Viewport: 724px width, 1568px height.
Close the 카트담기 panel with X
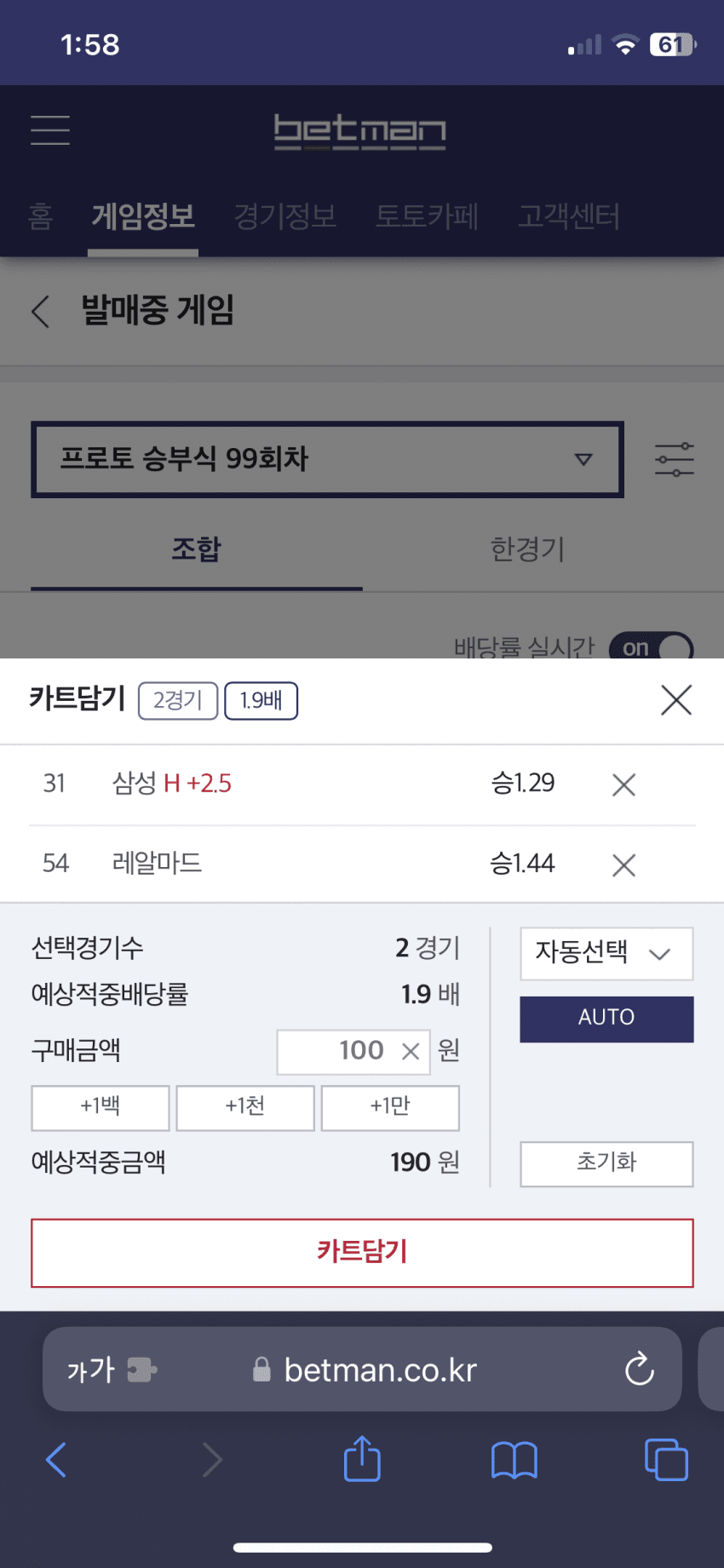pyautogui.click(x=676, y=700)
